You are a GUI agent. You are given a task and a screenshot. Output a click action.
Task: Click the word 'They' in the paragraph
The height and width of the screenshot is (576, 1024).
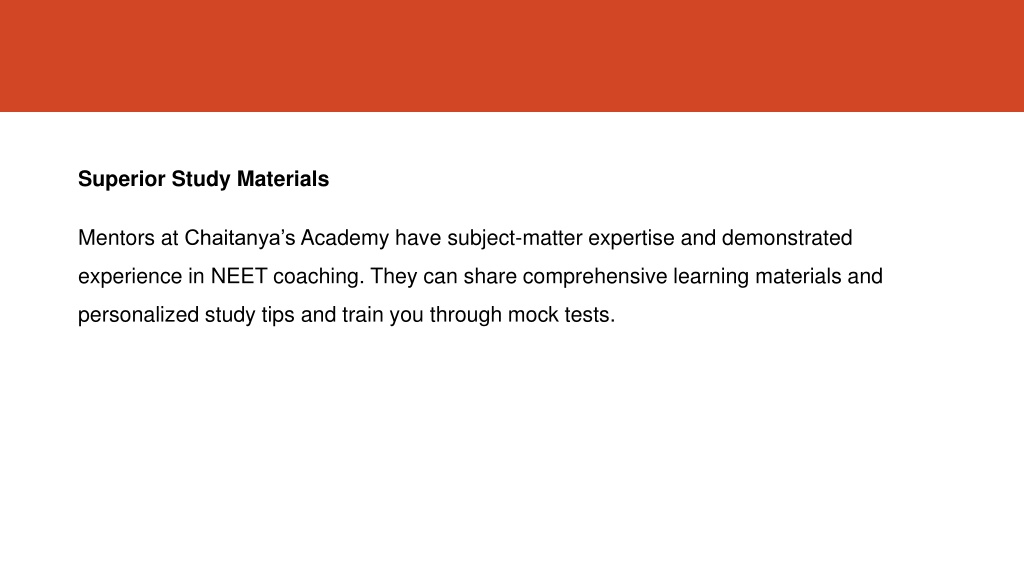click(394, 277)
